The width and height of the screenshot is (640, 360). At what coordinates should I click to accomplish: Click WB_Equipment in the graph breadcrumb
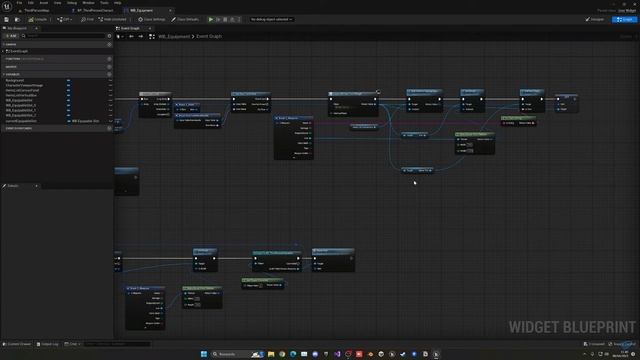[x=174, y=36]
